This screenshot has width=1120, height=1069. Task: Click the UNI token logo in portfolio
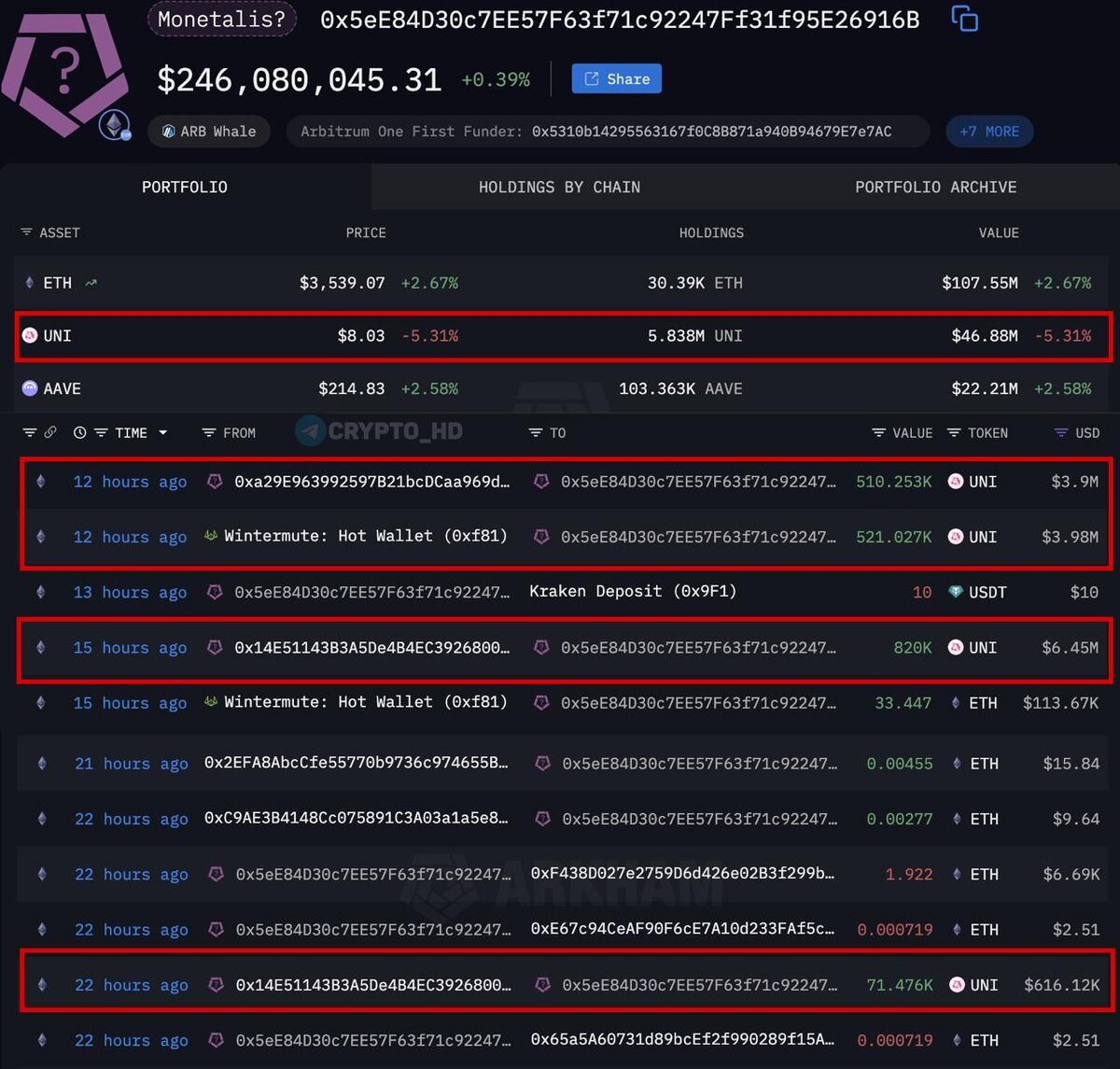pyautogui.click(x=30, y=335)
